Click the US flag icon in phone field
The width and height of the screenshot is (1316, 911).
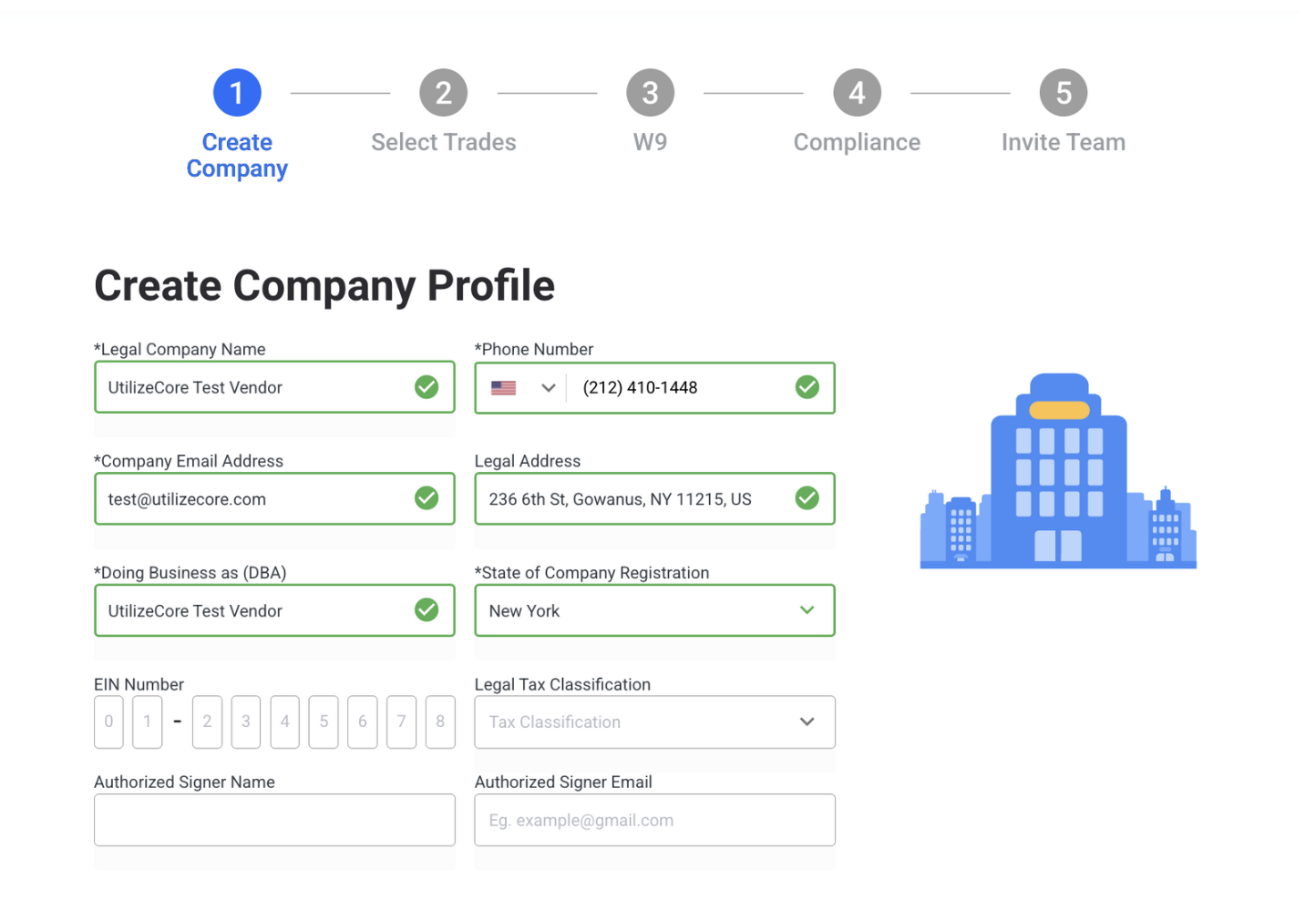click(504, 387)
